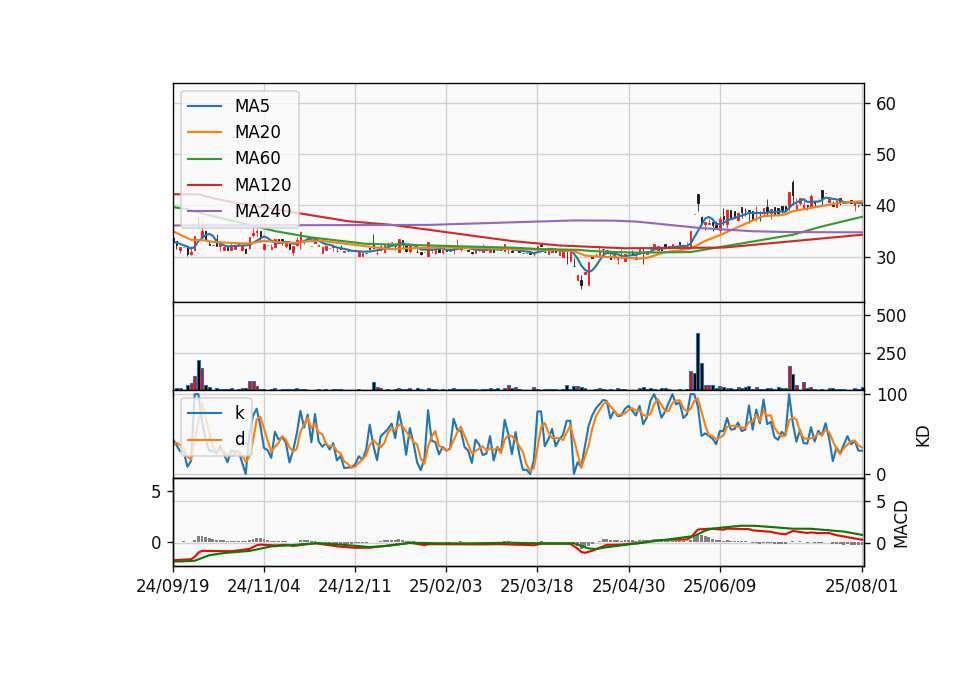
Task: Click the lowest candlestick in April dip
Action: 582,283
